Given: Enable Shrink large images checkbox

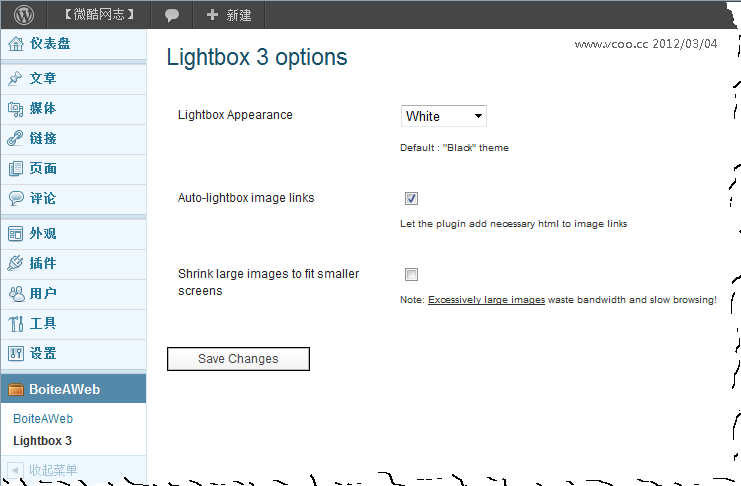Looking at the screenshot, I should click(411, 274).
